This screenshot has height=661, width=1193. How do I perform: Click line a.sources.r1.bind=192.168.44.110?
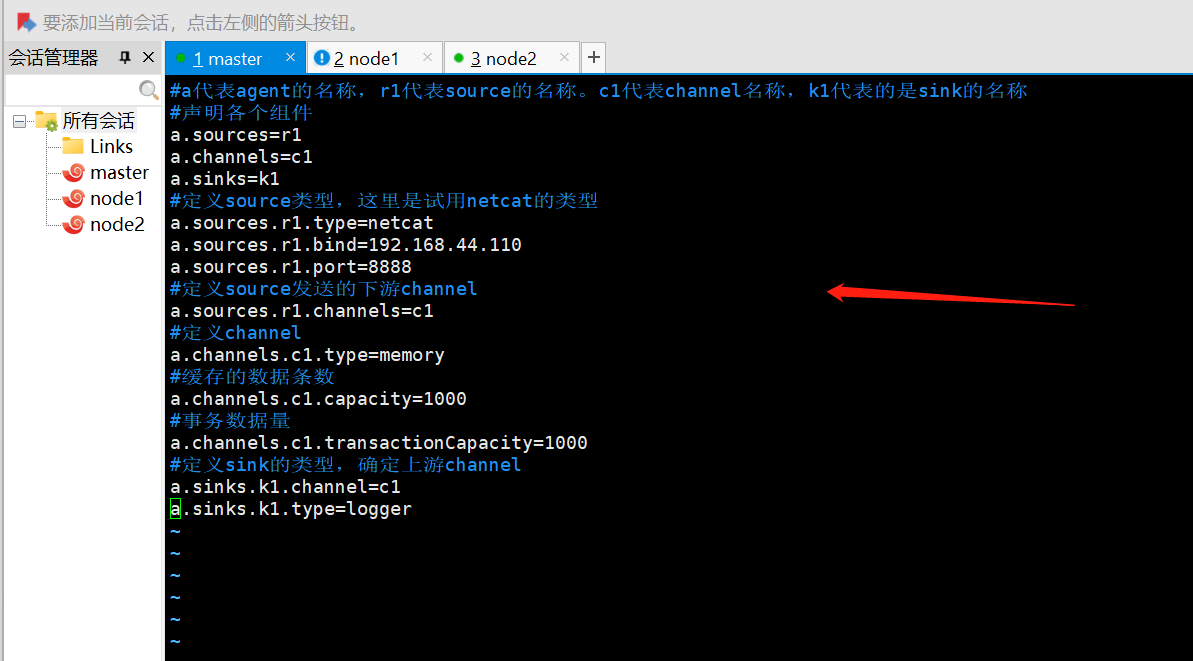345,245
